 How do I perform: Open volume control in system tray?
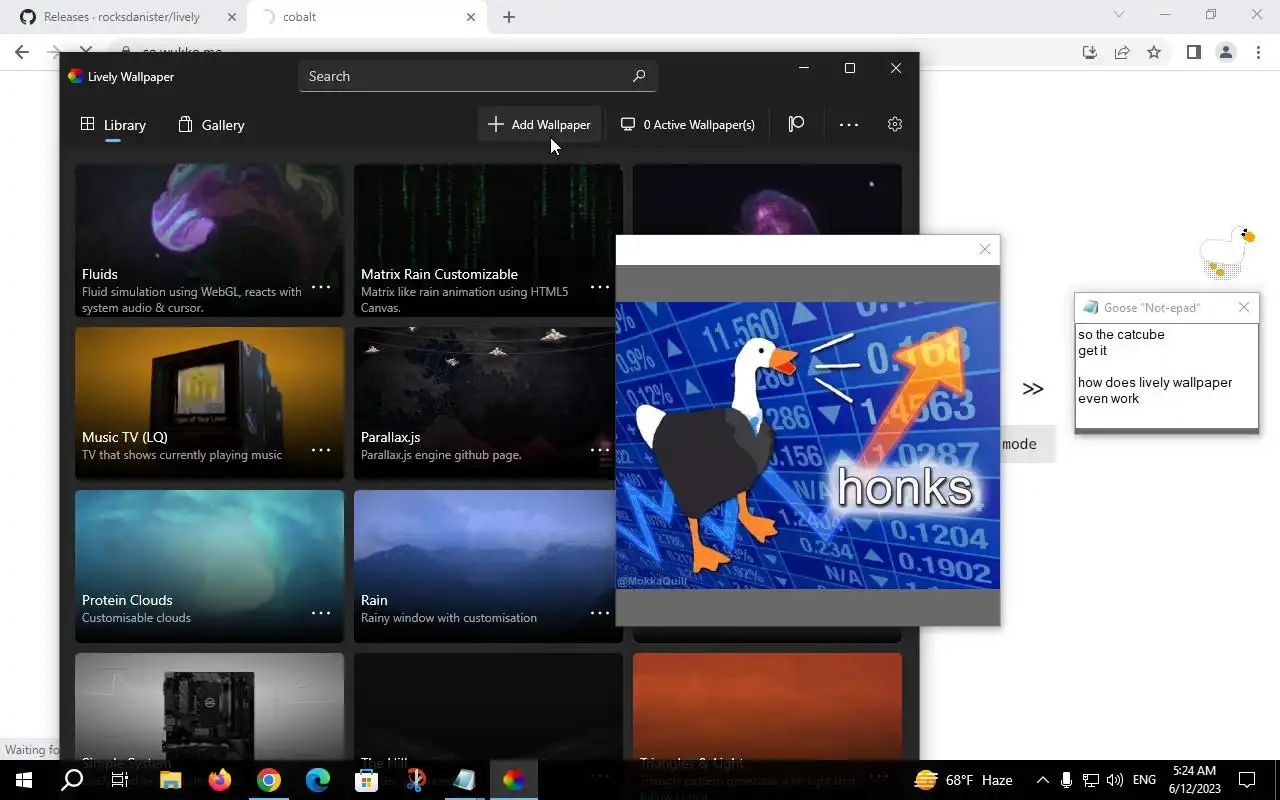[1115, 780]
